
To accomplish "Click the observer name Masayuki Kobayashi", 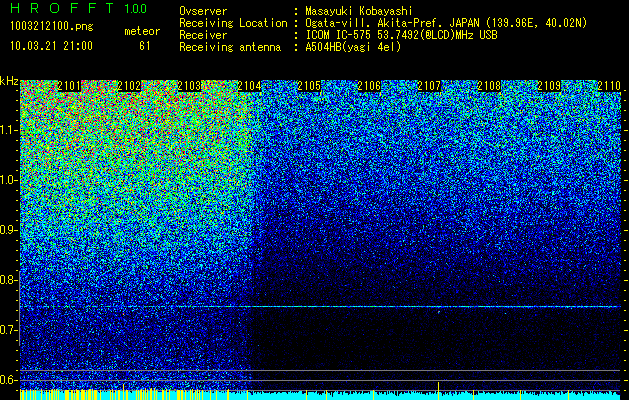I will (x=359, y=11).
